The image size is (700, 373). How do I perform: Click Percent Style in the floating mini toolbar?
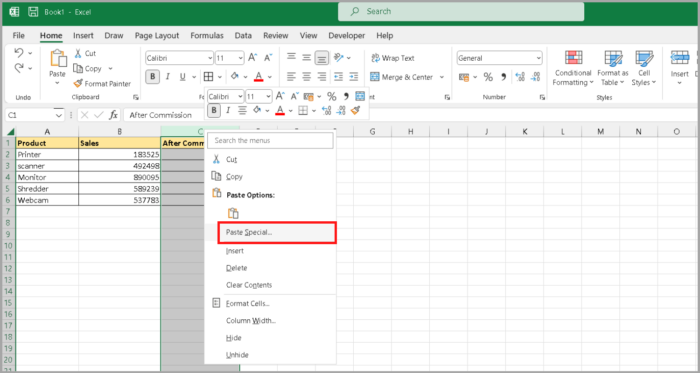[x=331, y=96]
